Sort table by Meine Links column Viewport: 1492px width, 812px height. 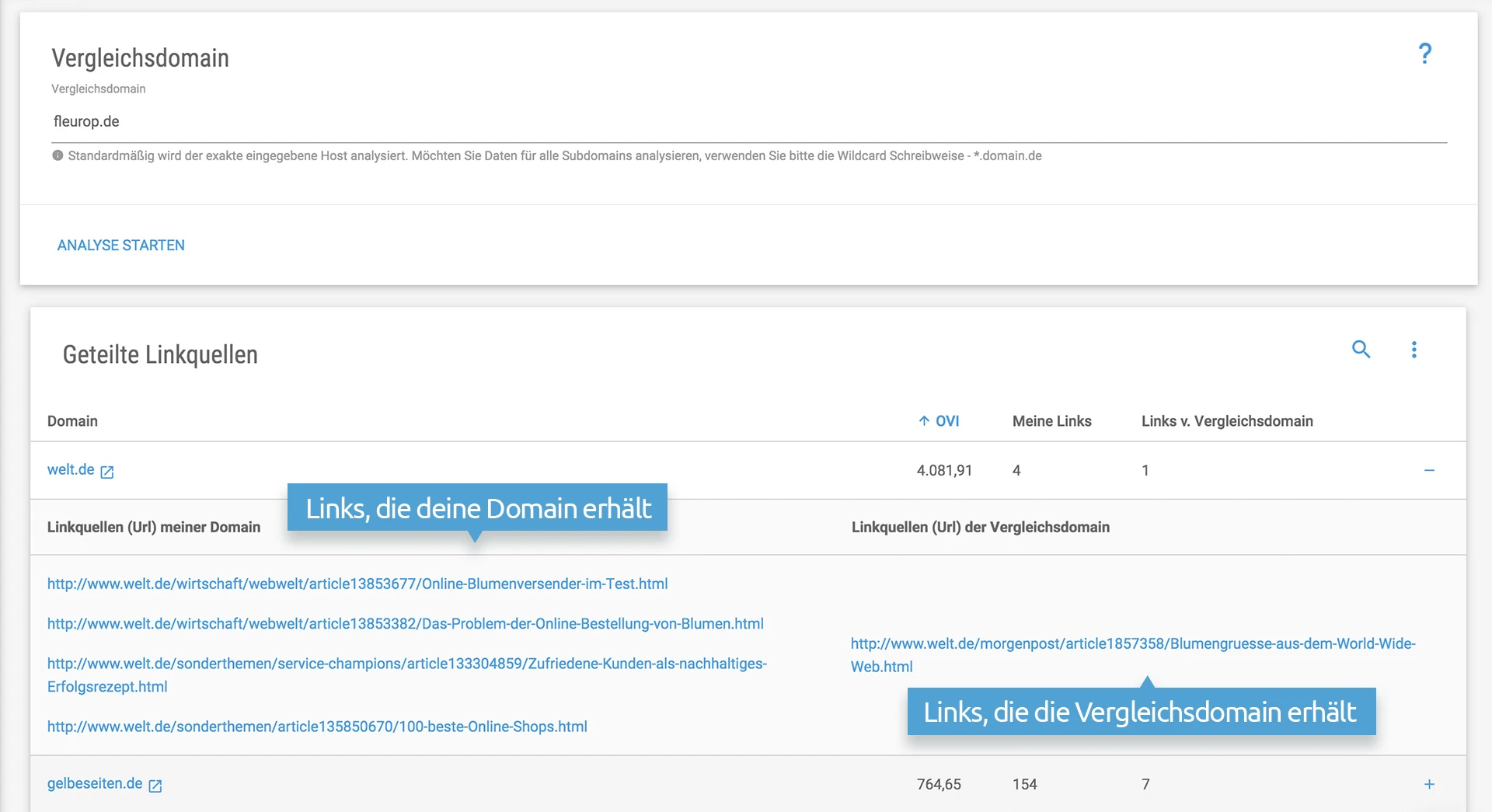pos(1051,421)
